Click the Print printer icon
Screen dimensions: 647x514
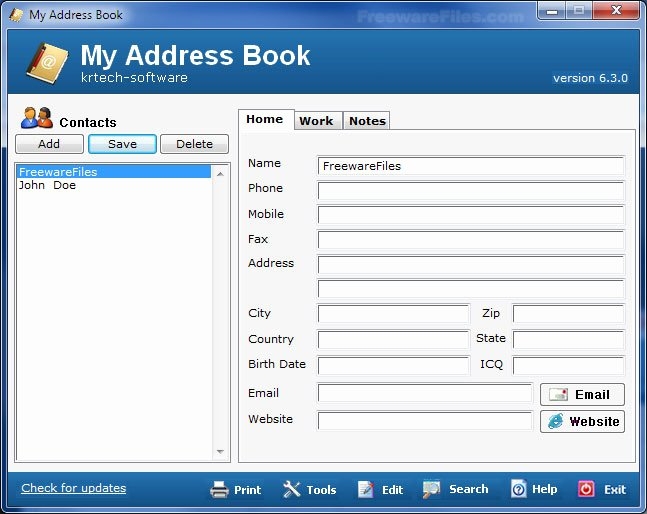(x=219, y=489)
